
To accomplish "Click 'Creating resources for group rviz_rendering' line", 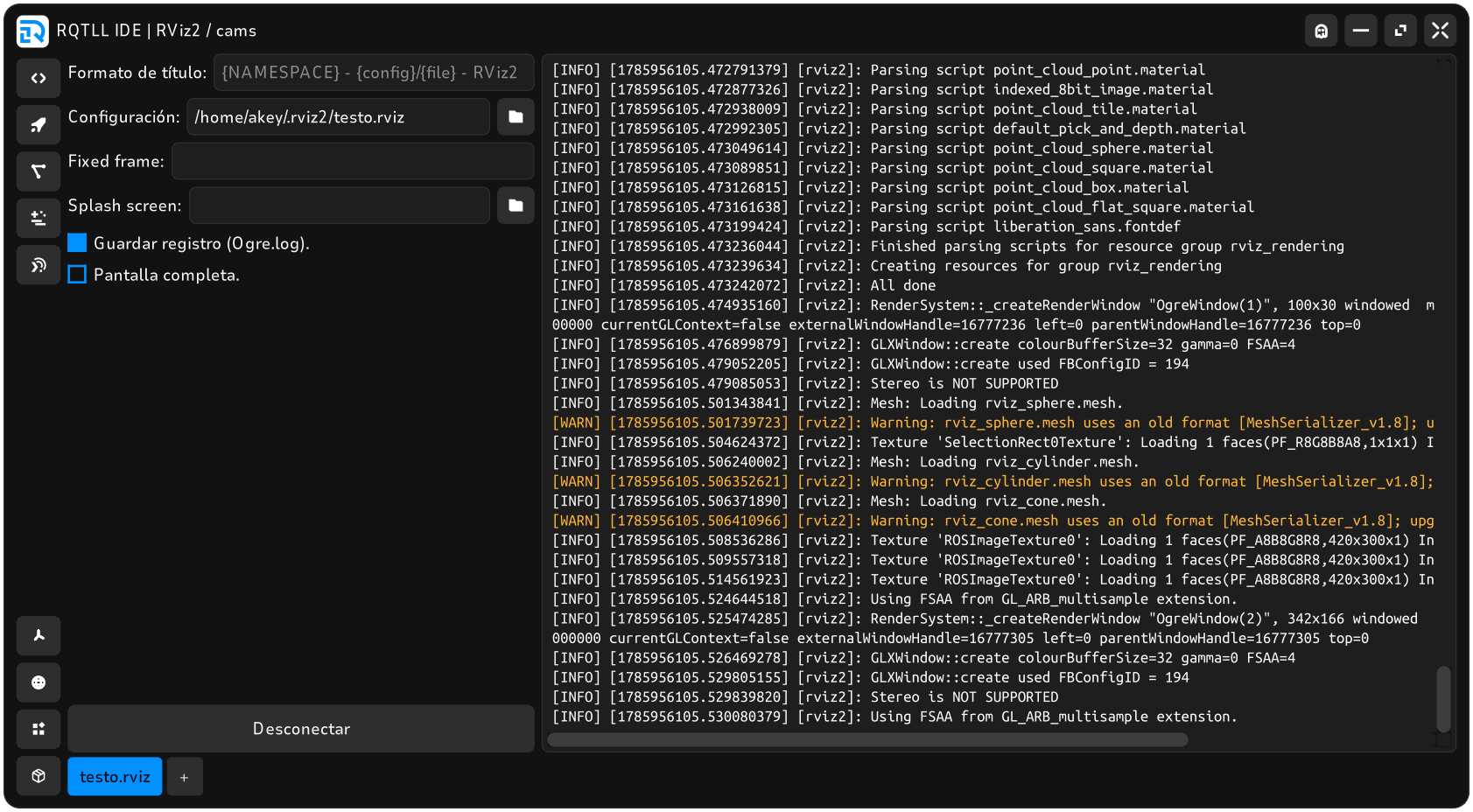I will [887, 266].
